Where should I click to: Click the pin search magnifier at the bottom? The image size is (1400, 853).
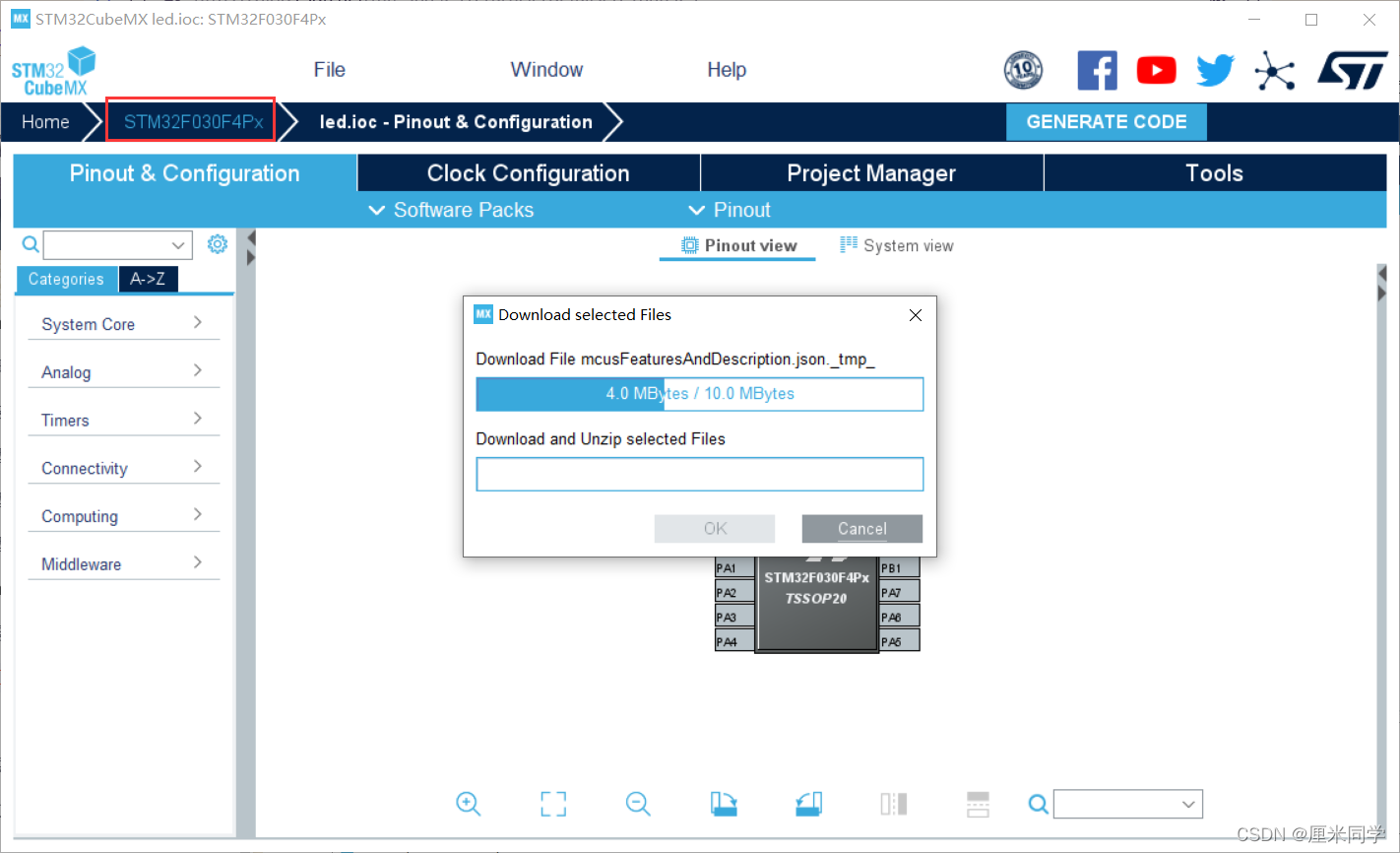coord(1038,804)
